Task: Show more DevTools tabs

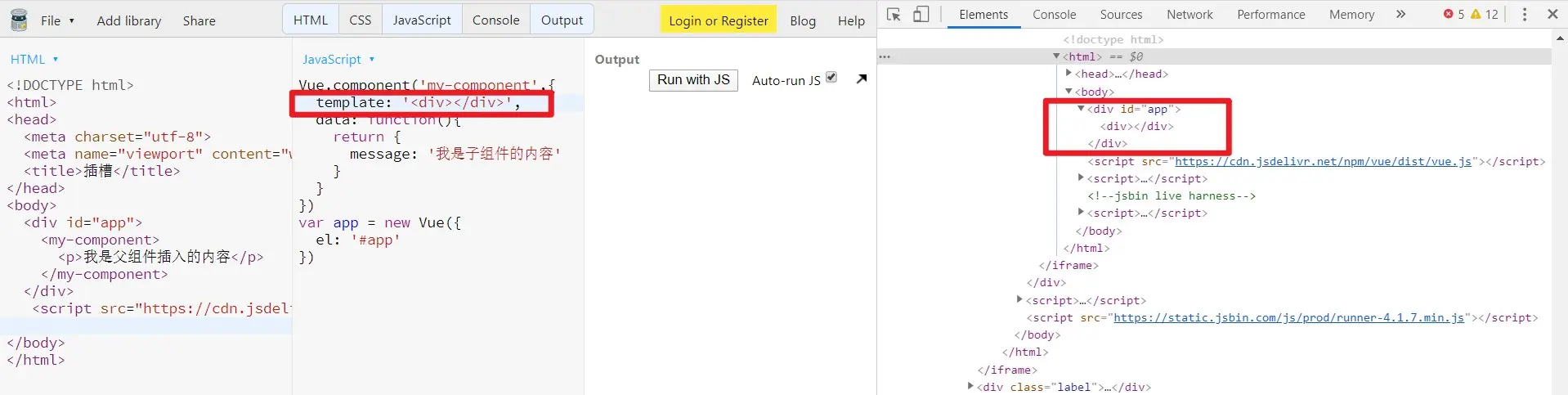Action: point(1400,14)
